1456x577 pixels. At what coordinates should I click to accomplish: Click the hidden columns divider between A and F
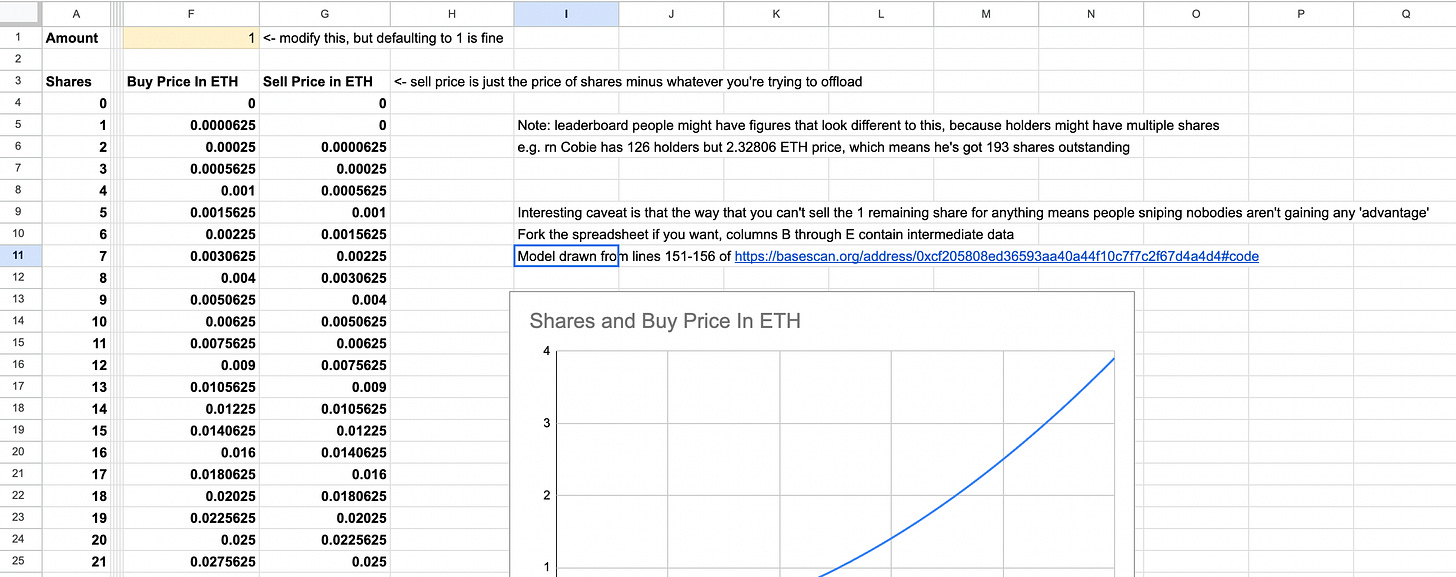coord(117,13)
